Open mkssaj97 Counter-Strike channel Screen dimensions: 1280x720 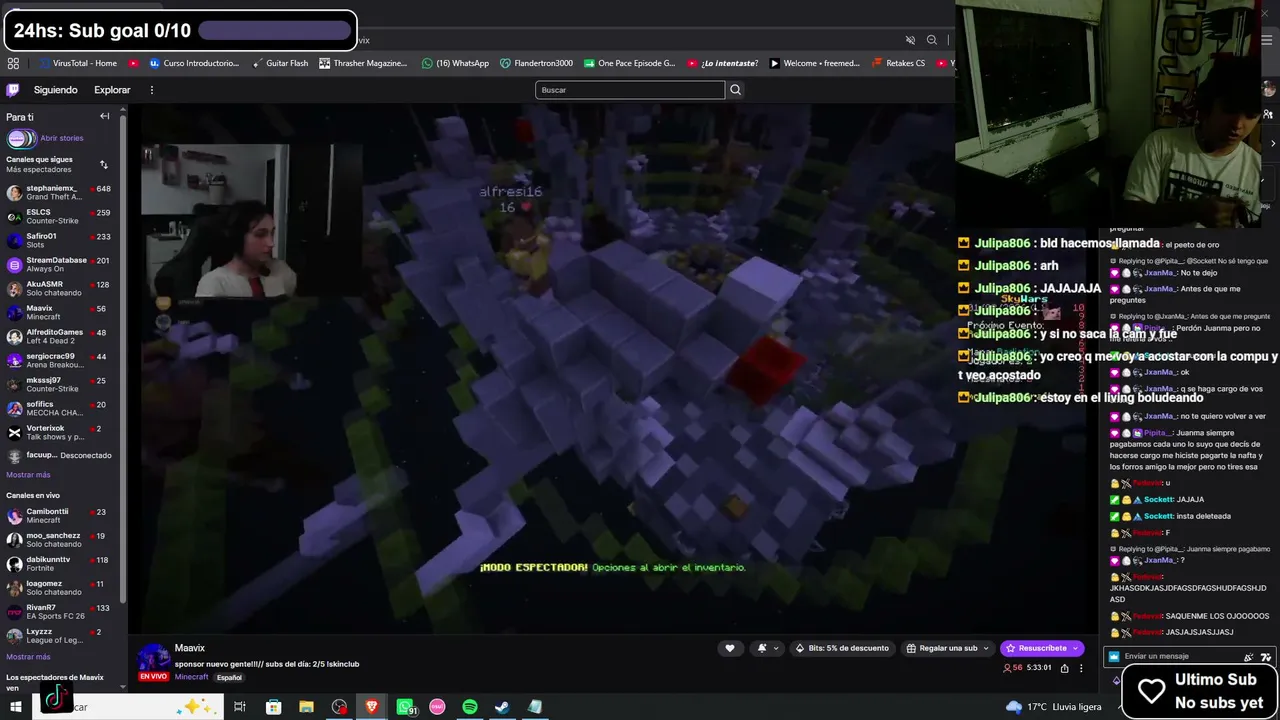(x=62, y=384)
